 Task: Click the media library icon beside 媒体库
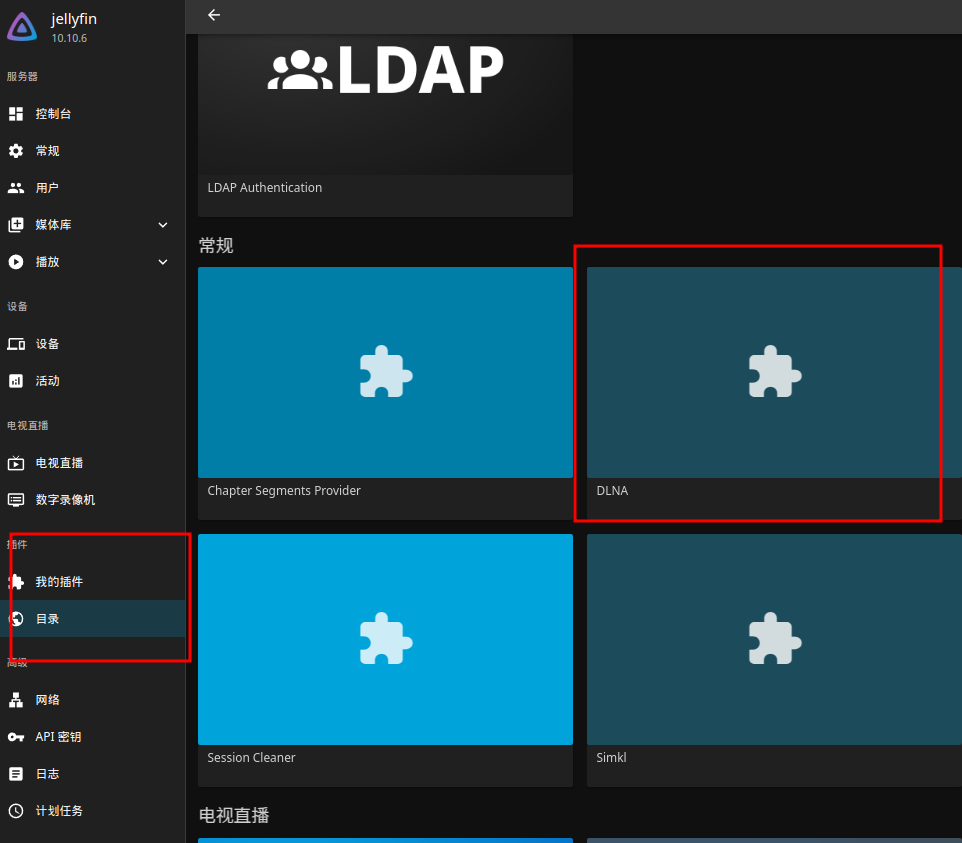tap(16, 225)
